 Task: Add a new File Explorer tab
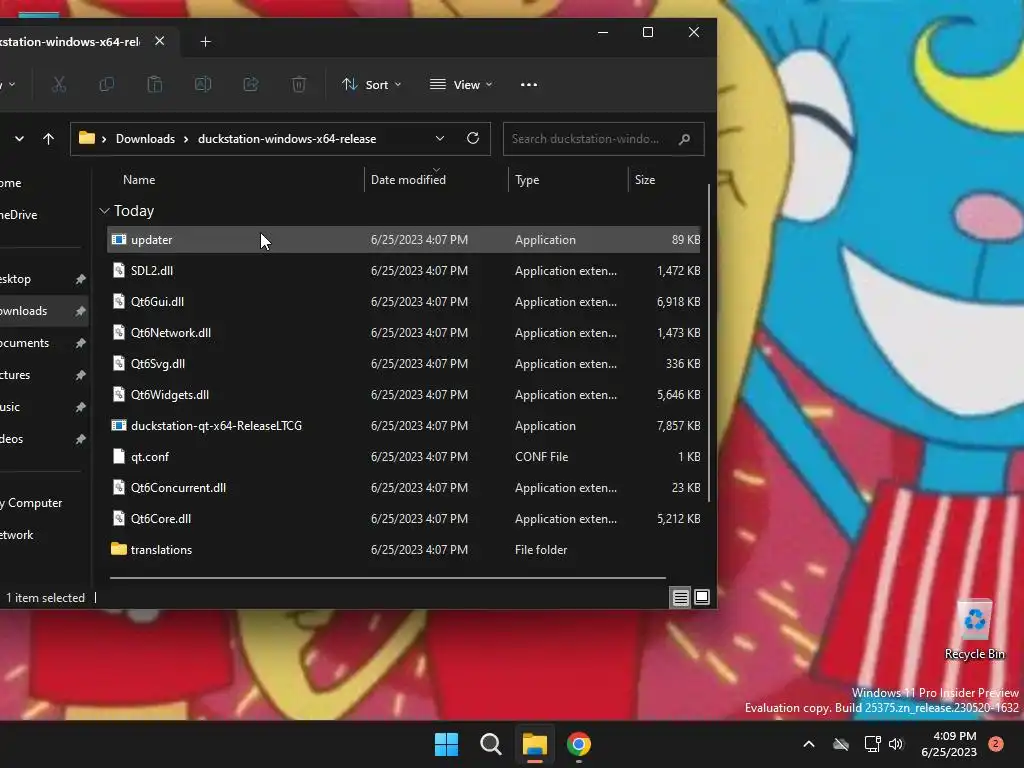[205, 42]
